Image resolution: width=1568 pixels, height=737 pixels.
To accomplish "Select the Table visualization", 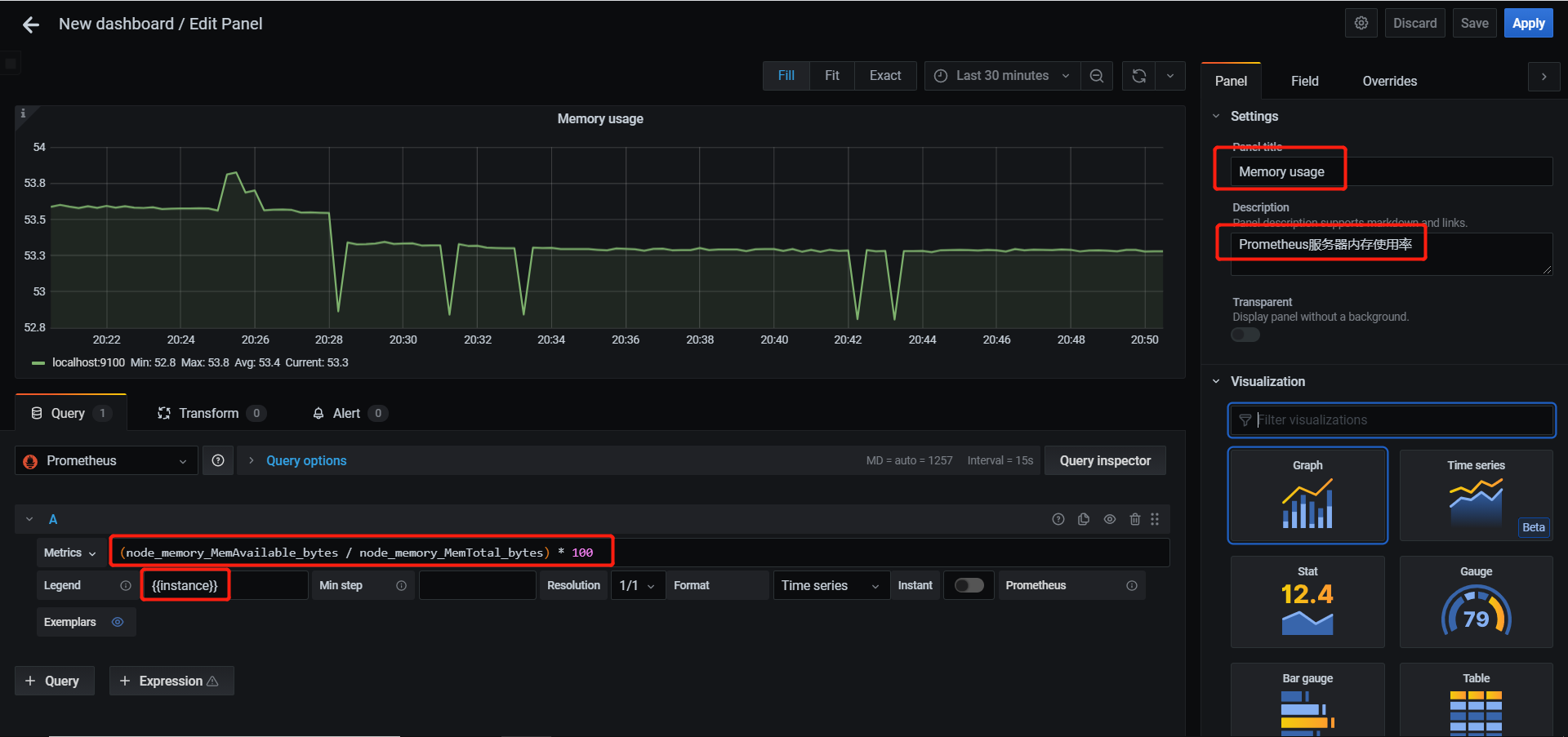I will pyautogui.click(x=1477, y=700).
